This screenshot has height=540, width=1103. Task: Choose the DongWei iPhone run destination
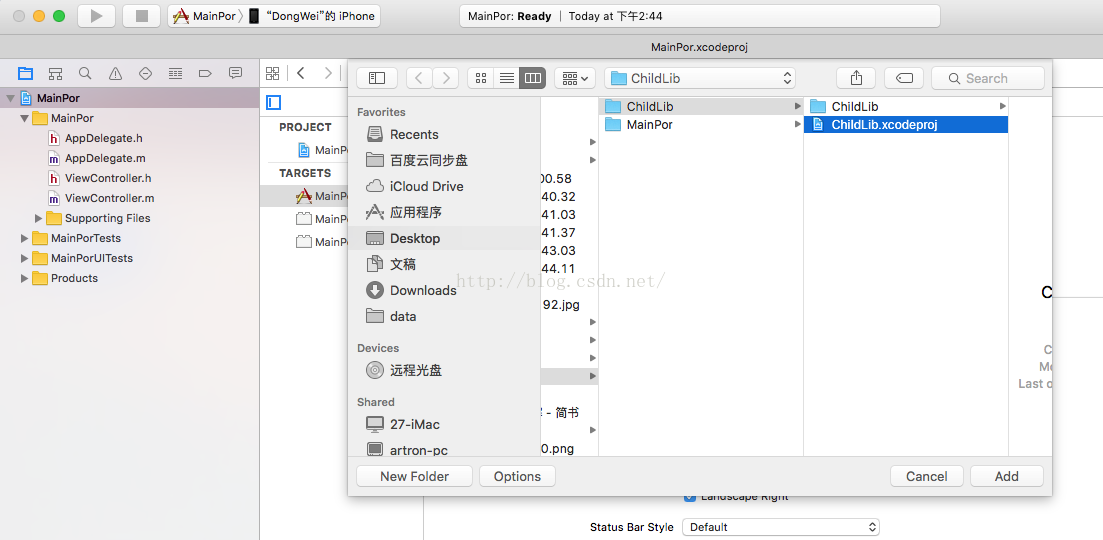coord(312,15)
